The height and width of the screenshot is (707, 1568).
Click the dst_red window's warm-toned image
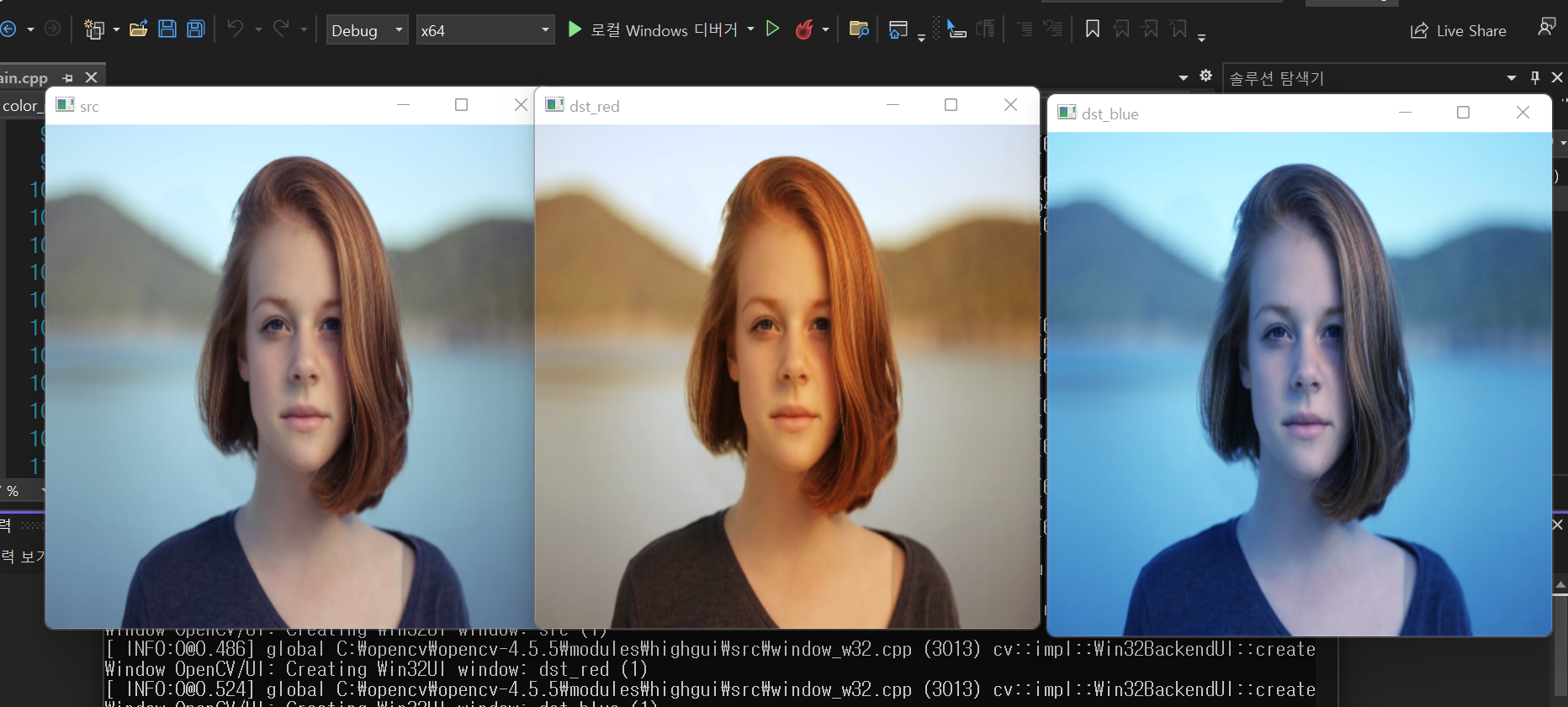pyautogui.click(x=787, y=376)
